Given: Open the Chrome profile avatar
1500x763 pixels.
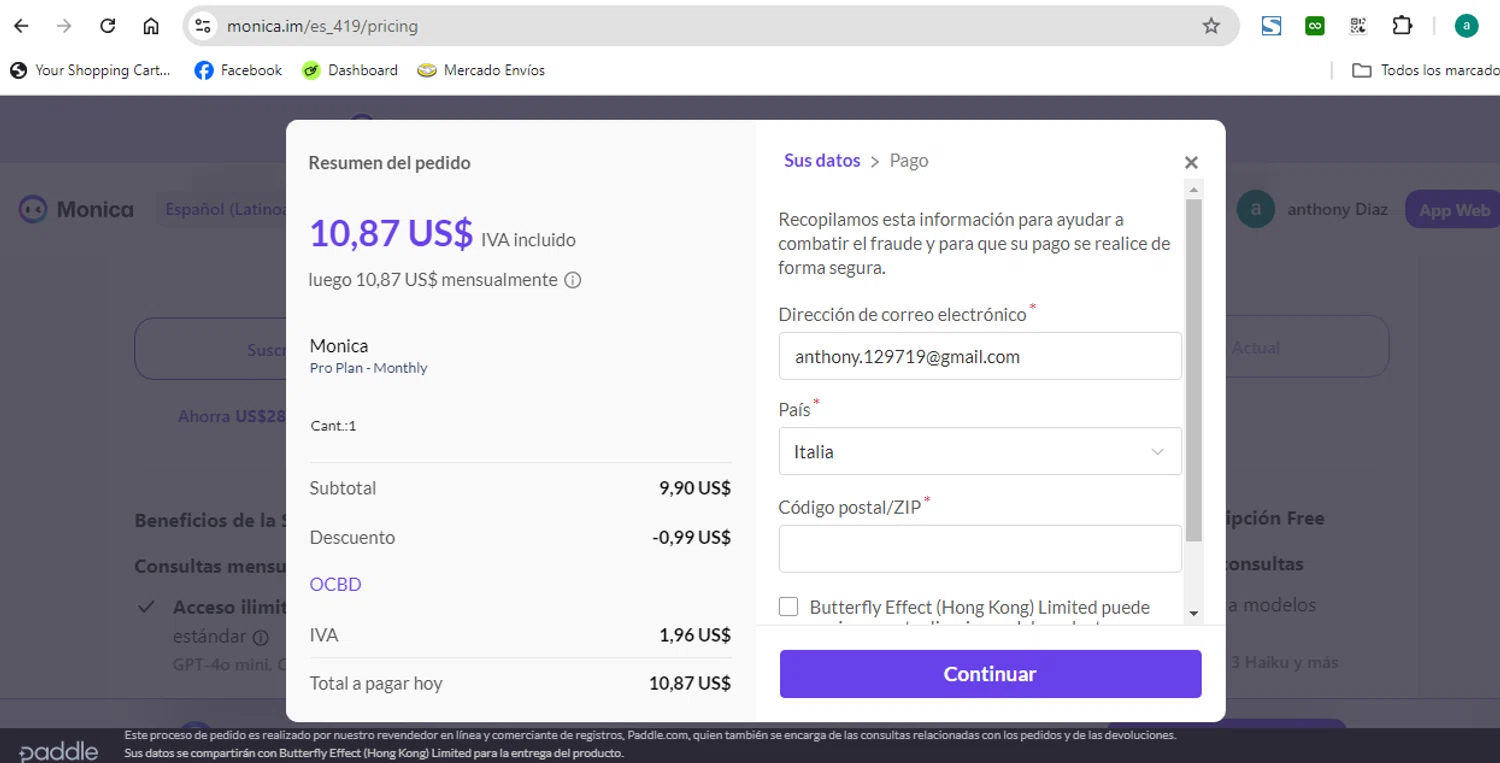Looking at the screenshot, I should [x=1466, y=26].
